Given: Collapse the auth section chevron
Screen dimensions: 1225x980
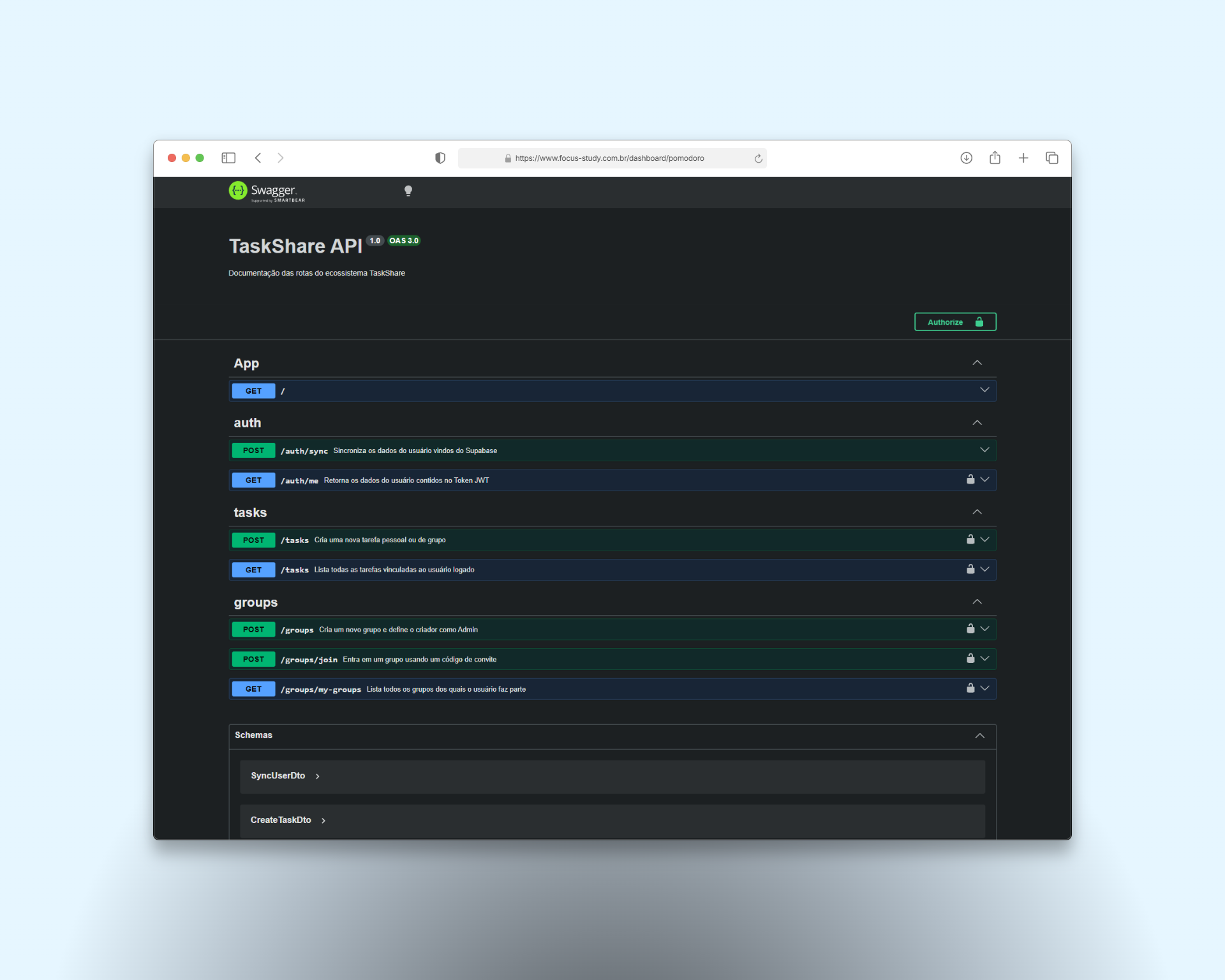Looking at the screenshot, I should click(977, 422).
